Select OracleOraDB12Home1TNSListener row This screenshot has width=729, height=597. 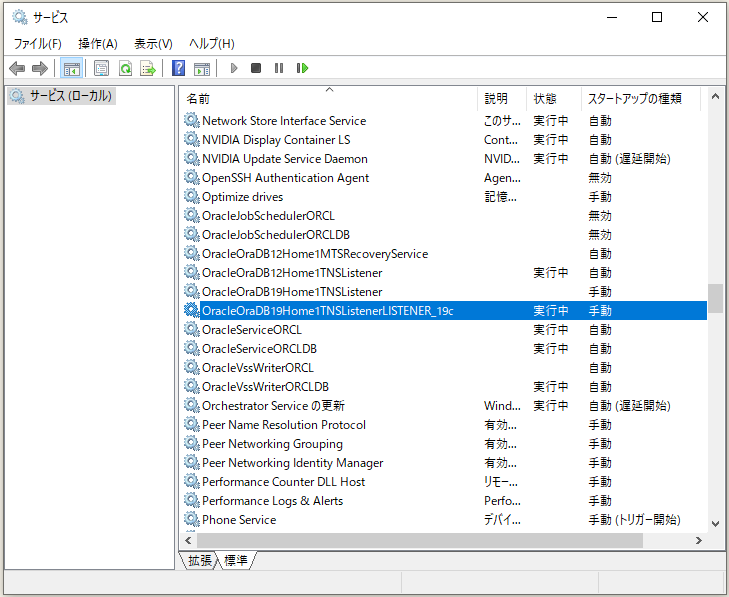tap(444, 272)
